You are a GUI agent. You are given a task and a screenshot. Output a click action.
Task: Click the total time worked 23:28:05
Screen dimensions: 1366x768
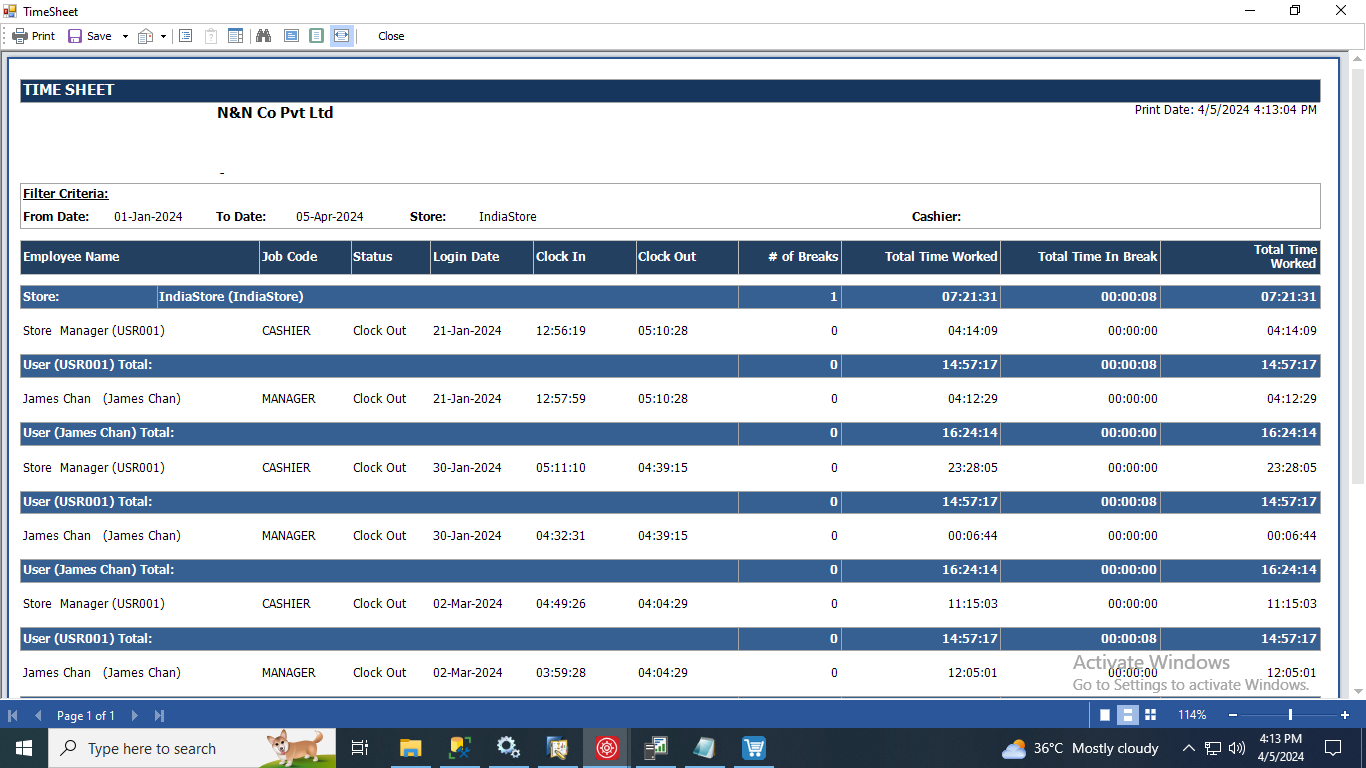tap(973, 468)
